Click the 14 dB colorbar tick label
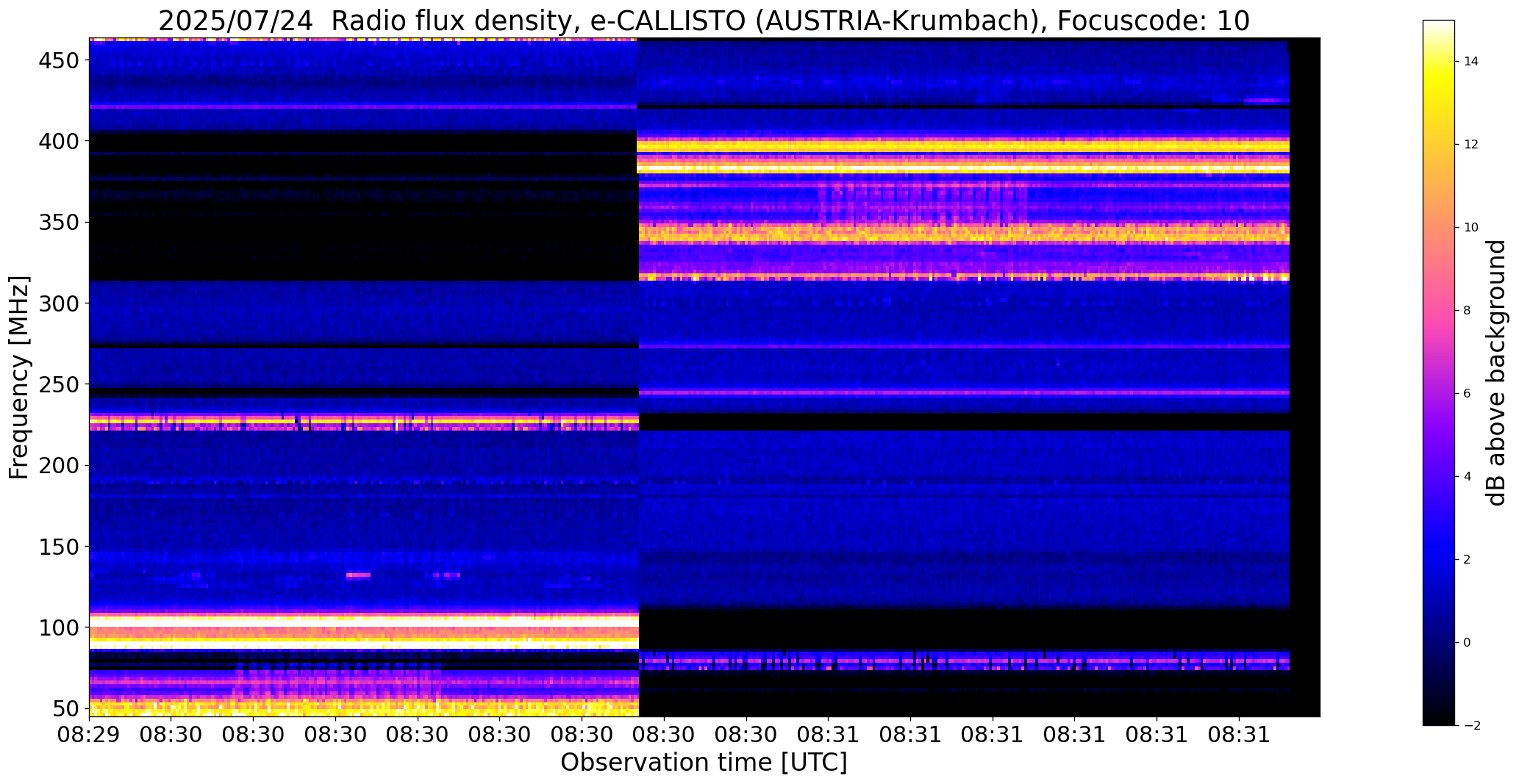 click(x=1470, y=62)
